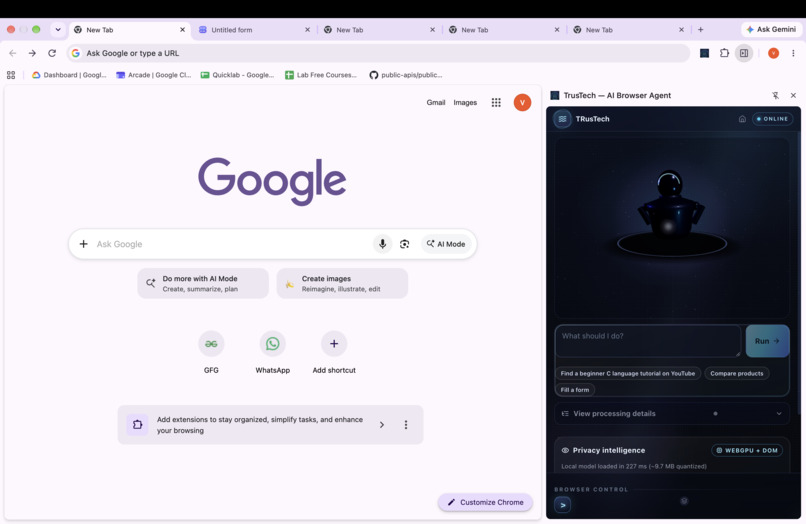806x524 pixels.
Task: Open the bookmarks apps grid icon
Action: point(11,75)
